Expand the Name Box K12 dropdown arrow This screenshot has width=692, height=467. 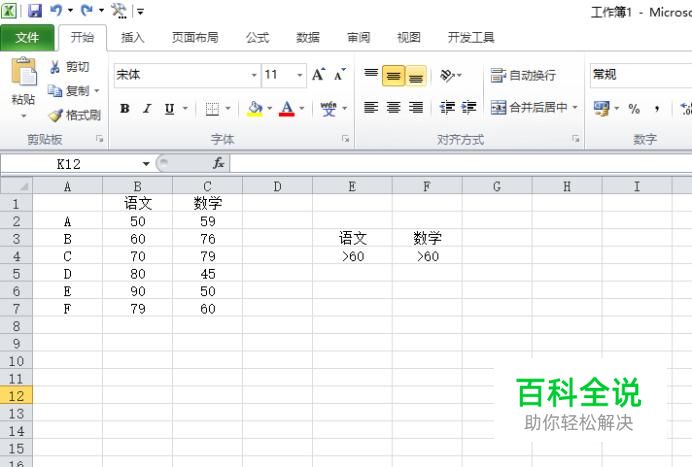(146, 164)
